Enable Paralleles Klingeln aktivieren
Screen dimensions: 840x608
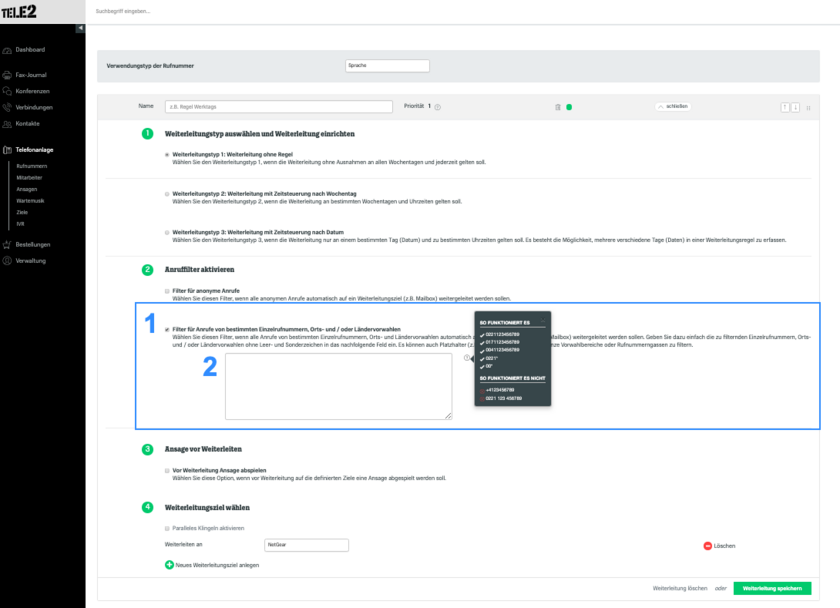click(x=167, y=528)
